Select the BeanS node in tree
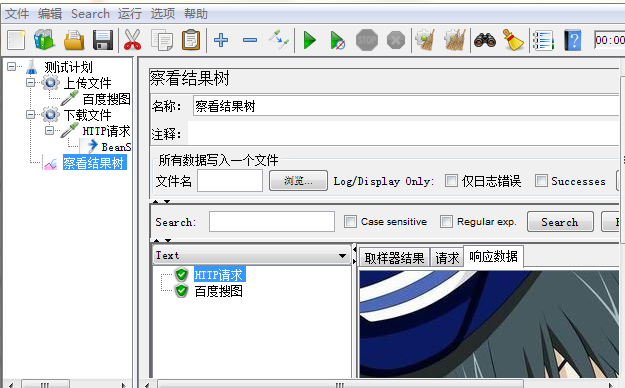Screen dimensions: 625x388 [116, 147]
